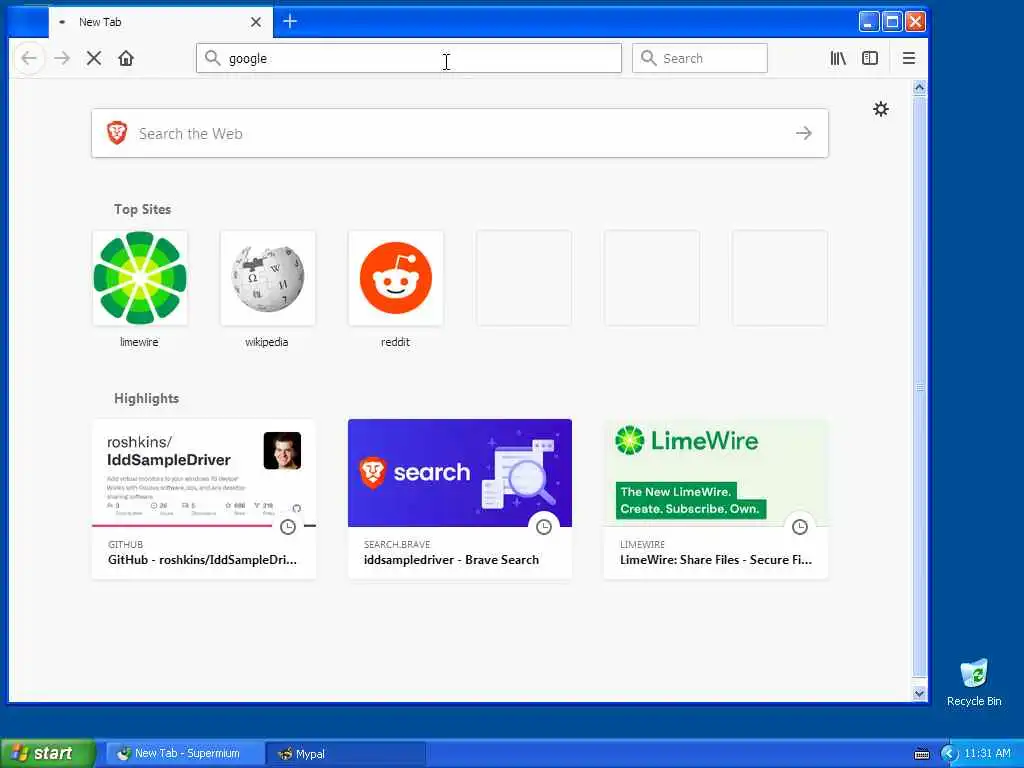Image resolution: width=1024 pixels, height=768 pixels.
Task: Focus the toolbar Search box
Action: click(x=699, y=58)
